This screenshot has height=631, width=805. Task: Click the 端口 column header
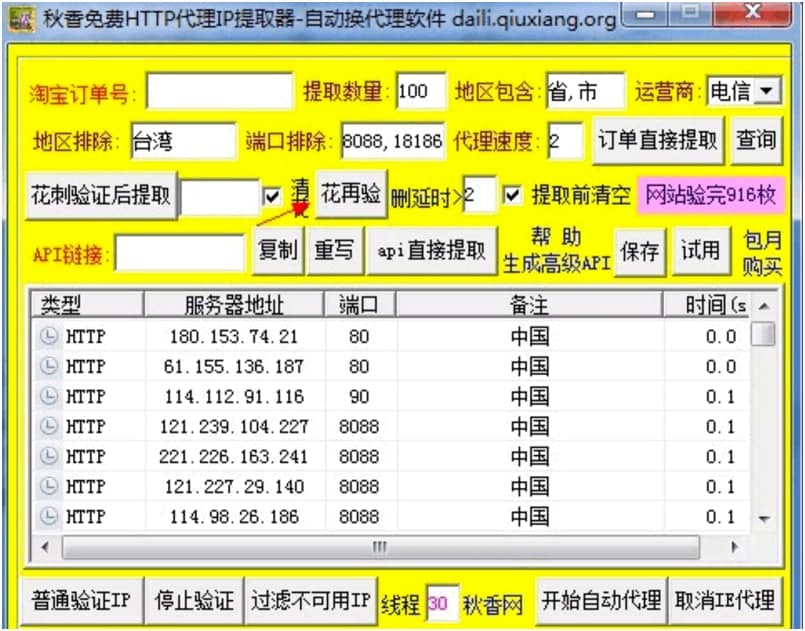pos(359,305)
